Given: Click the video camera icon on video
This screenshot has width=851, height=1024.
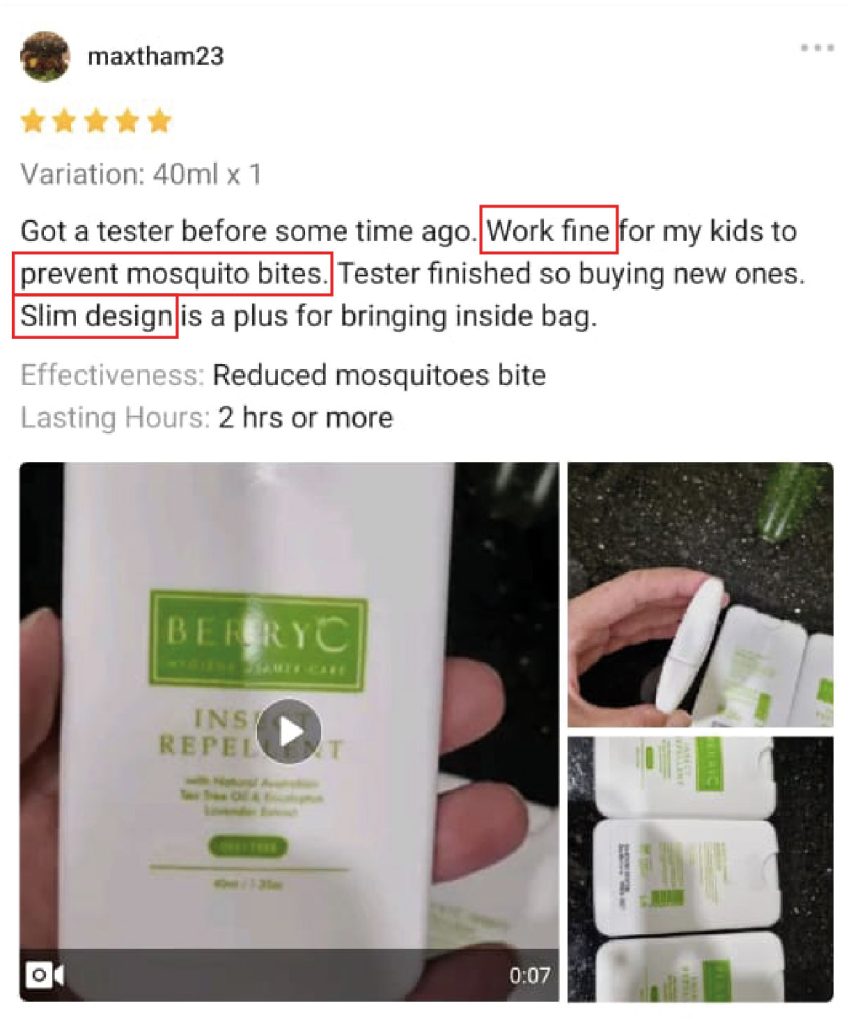Looking at the screenshot, I should point(44,975).
